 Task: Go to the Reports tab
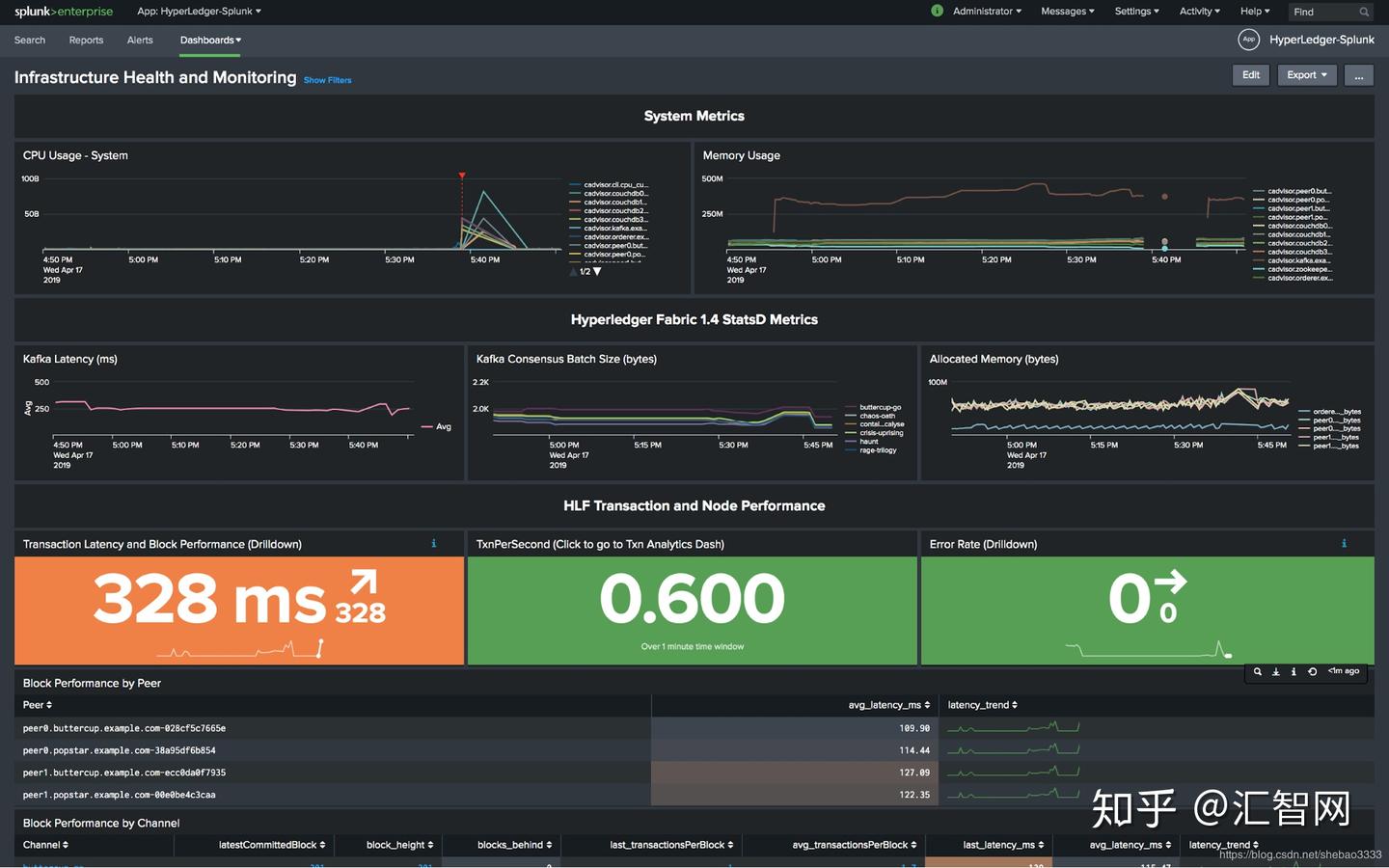tap(86, 41)
